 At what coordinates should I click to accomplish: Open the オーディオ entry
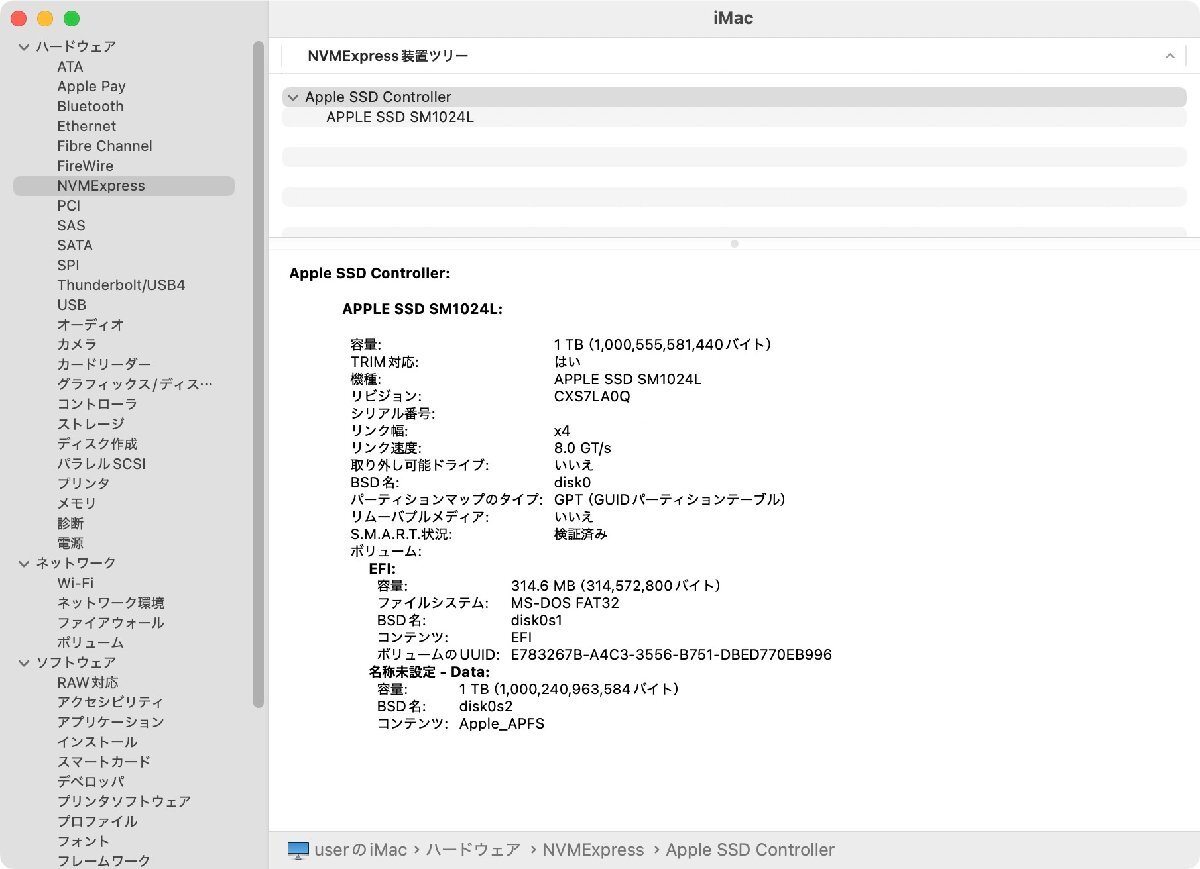point(90,325)
